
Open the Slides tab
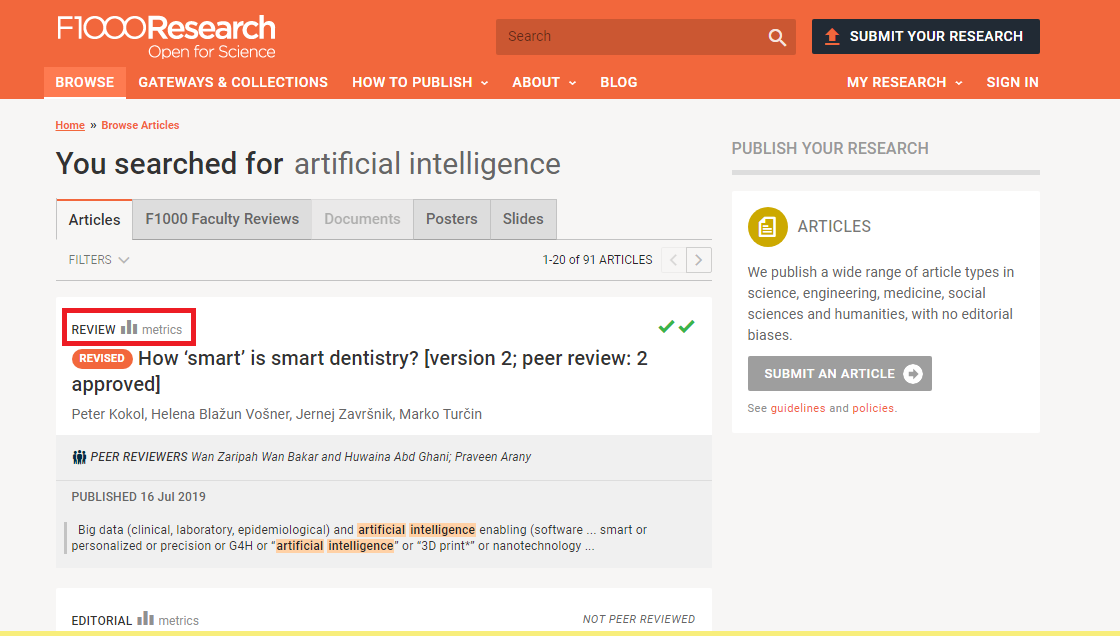point(523,219)
